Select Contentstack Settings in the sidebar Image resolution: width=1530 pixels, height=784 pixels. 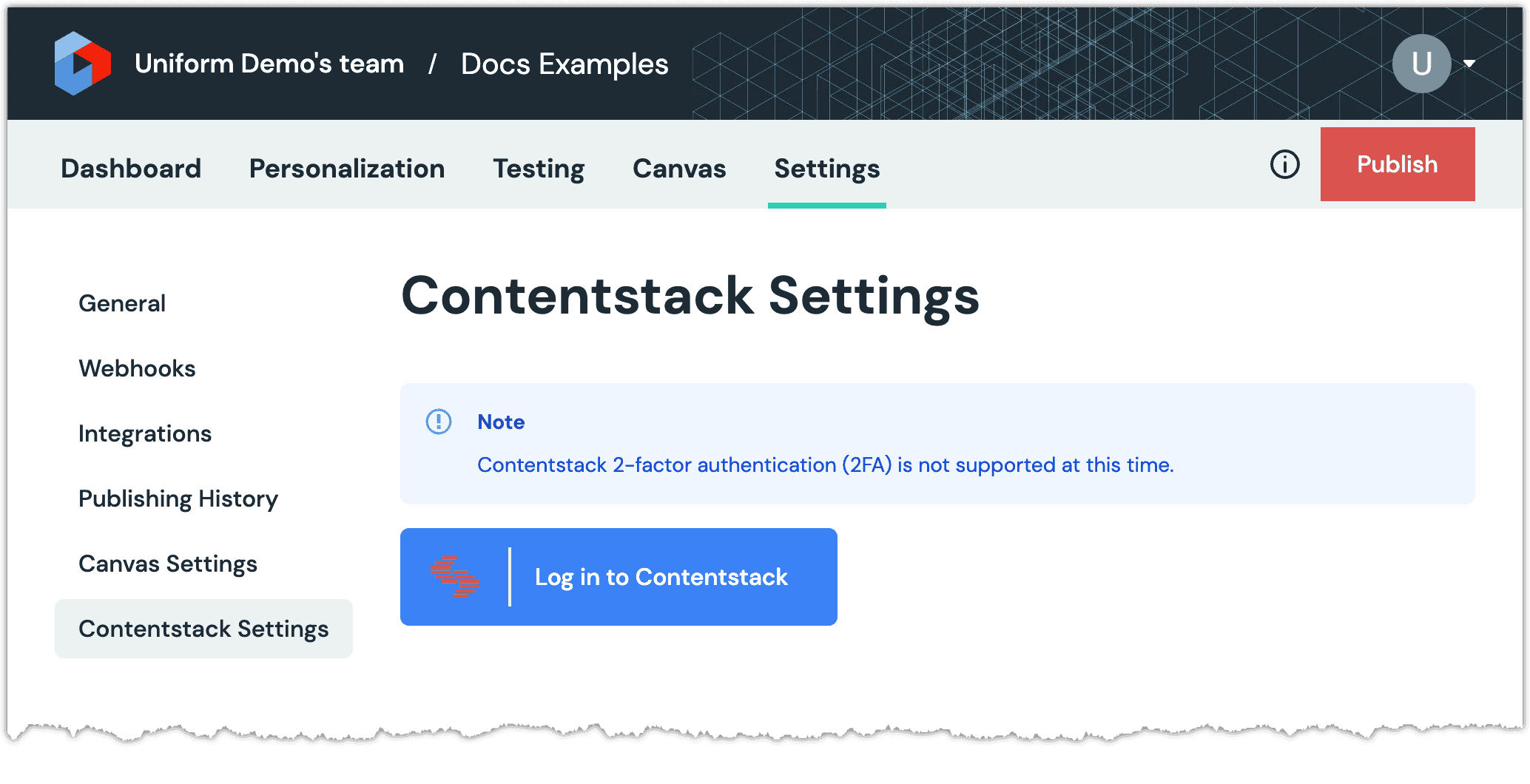point(203,629)
